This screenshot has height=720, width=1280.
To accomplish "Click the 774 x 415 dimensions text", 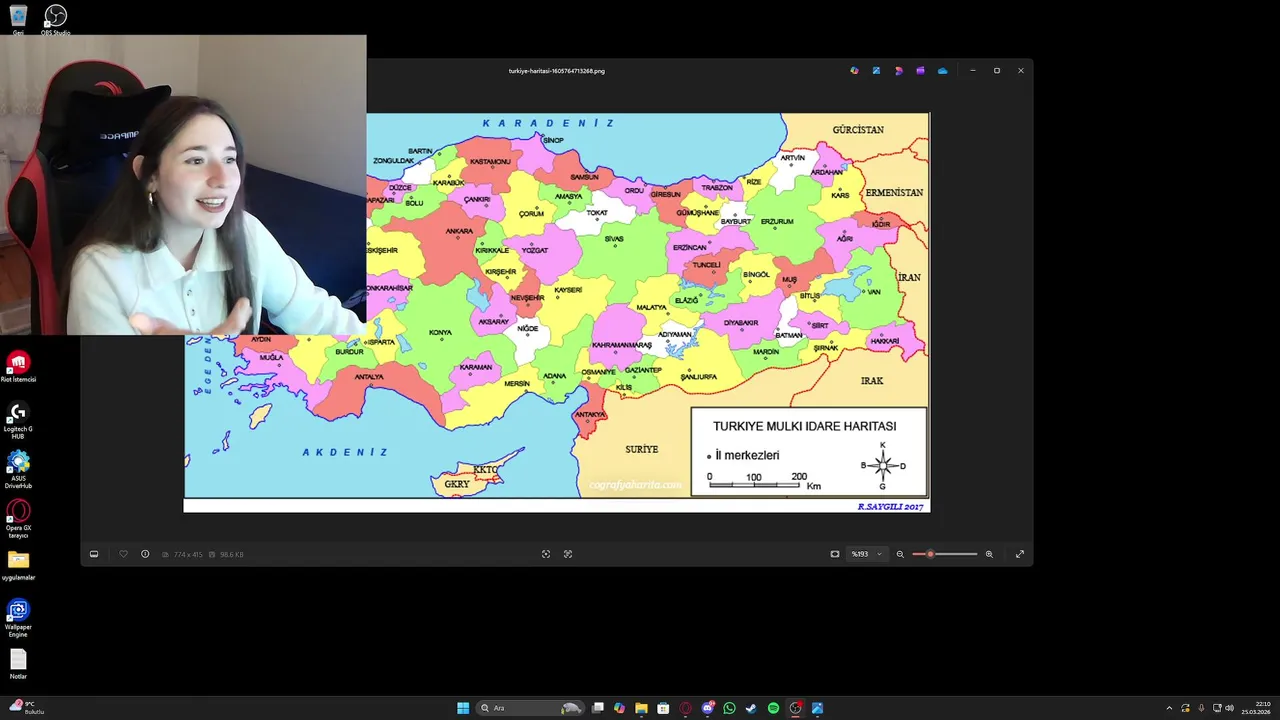I will 188,554.
